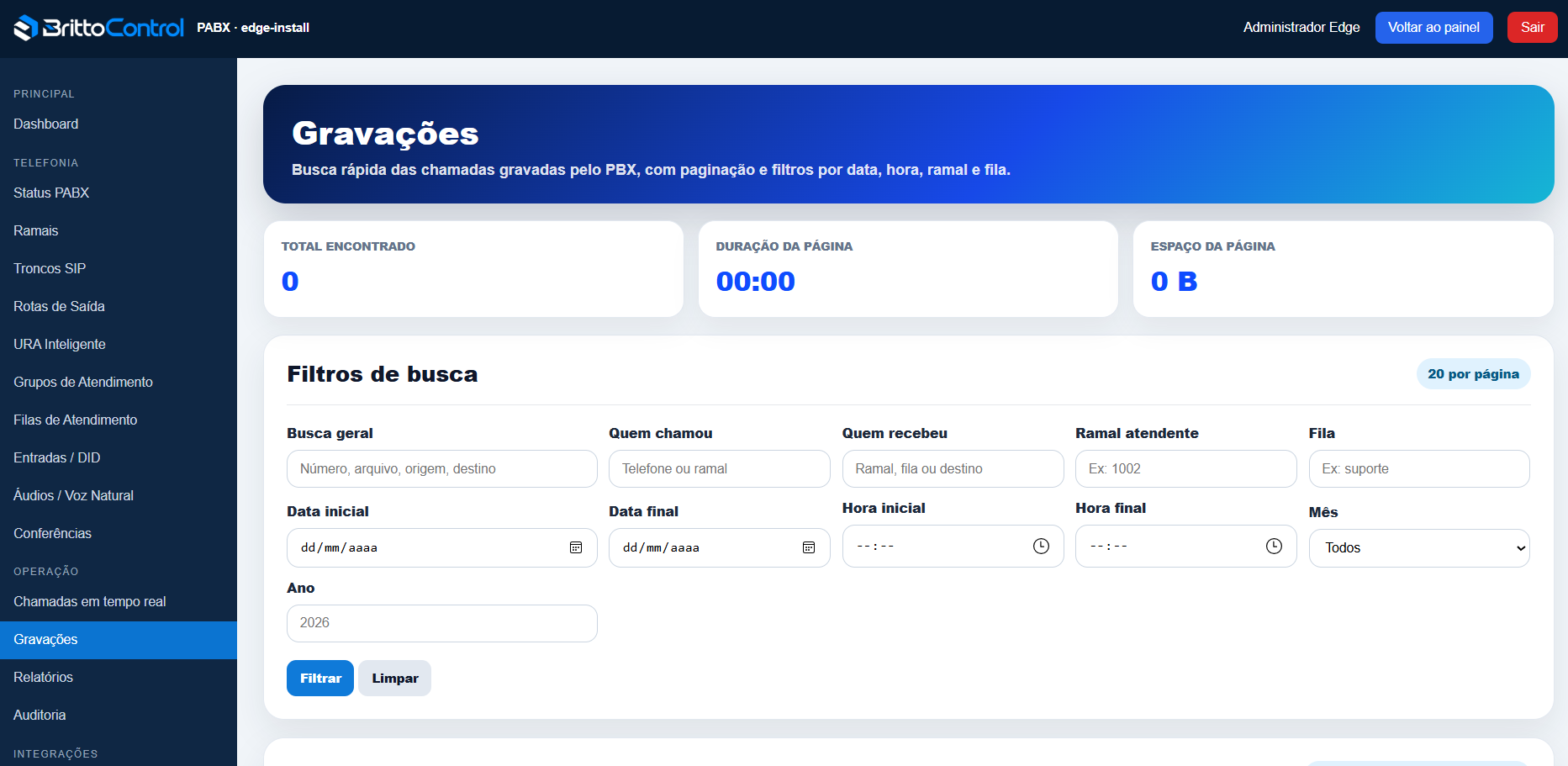The width and height of the screenshot is (1568, 766).
Task: Click clock icon in Hora final field
Action: pos(1275,547)
